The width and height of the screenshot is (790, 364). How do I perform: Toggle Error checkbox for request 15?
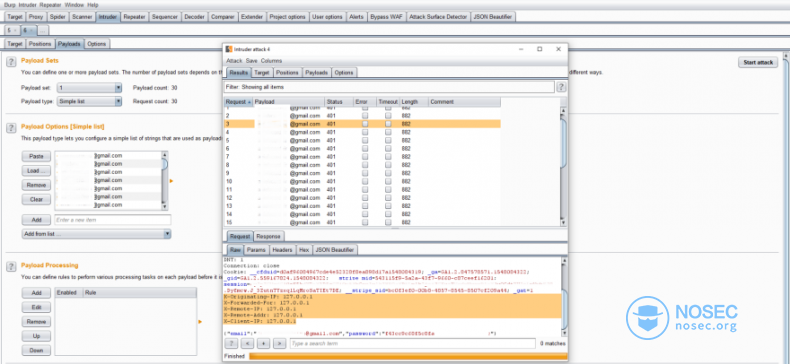[365, 222]
